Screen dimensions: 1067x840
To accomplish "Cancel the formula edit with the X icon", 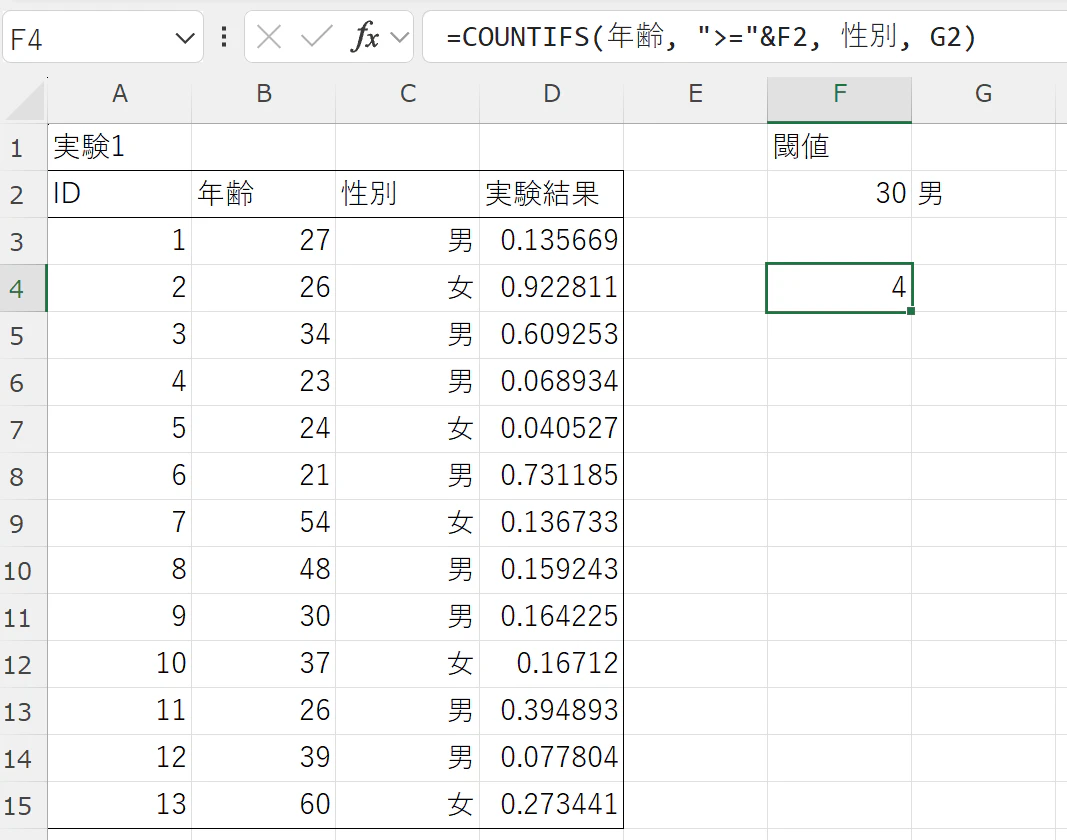I will (269, 37).
